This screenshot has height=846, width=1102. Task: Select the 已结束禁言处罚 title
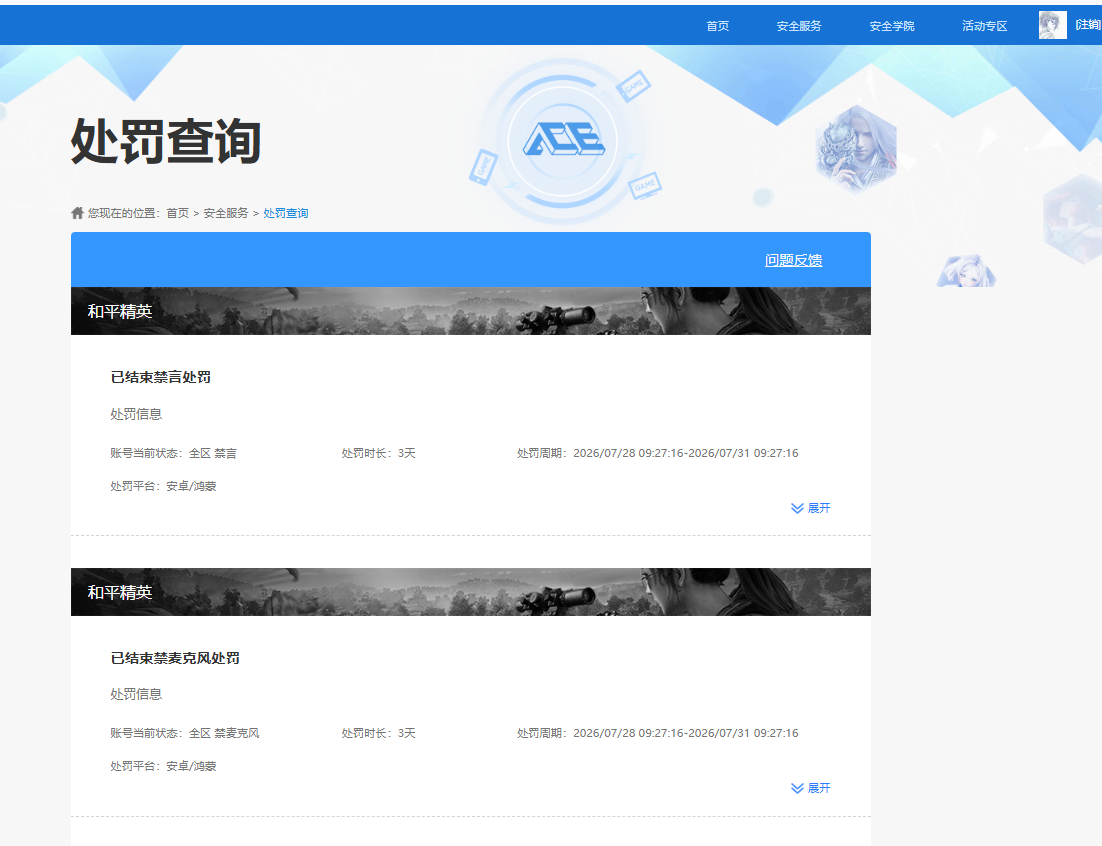[160, 377]
